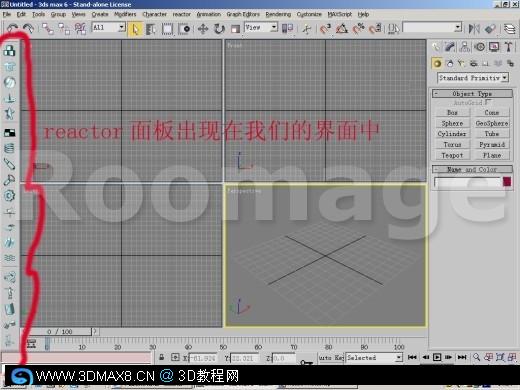
Task: Open the Modifiers menu
Action: 125,14
